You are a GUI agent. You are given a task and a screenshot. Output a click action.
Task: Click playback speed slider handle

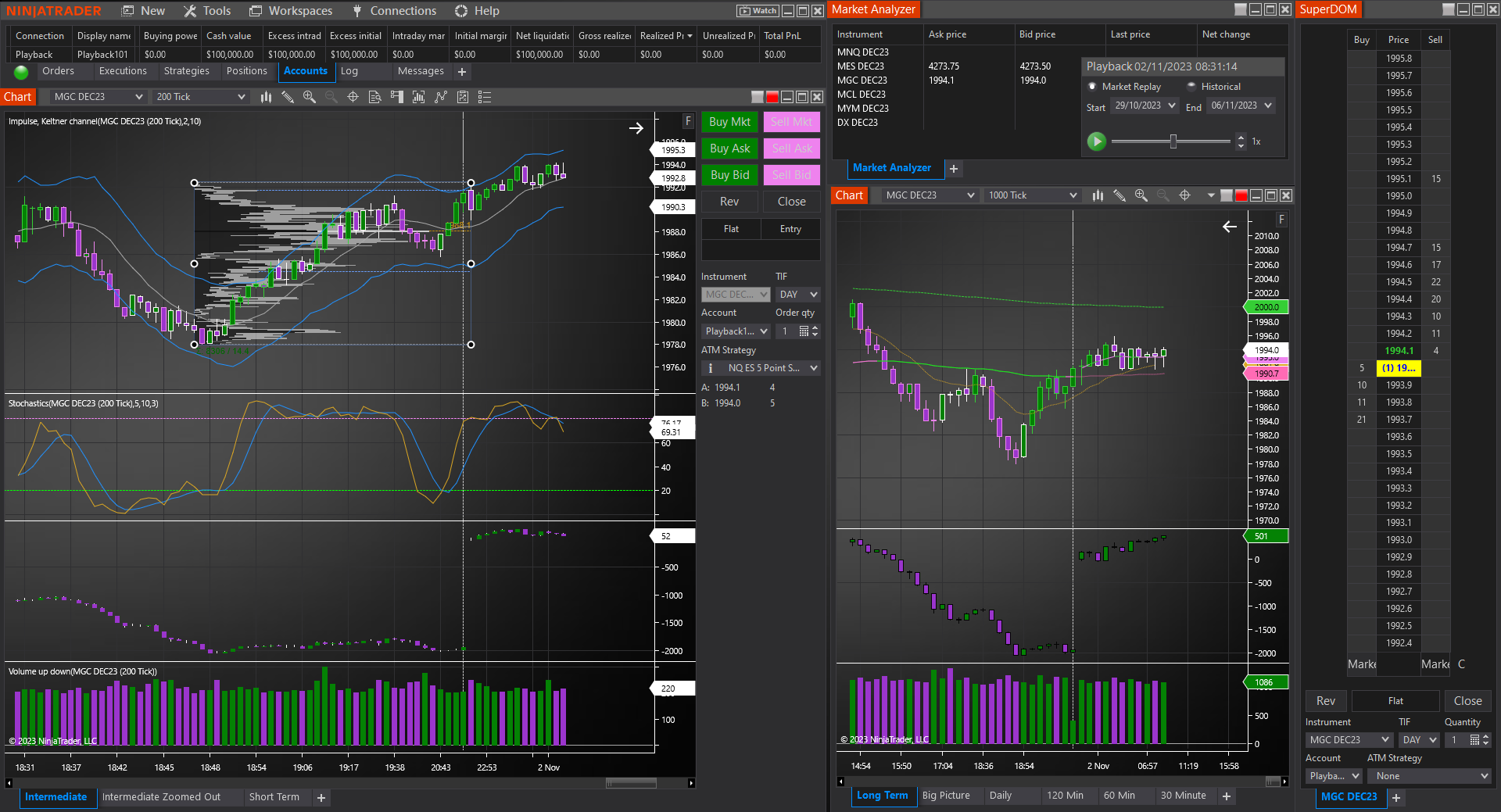(x=1173, y=141)
